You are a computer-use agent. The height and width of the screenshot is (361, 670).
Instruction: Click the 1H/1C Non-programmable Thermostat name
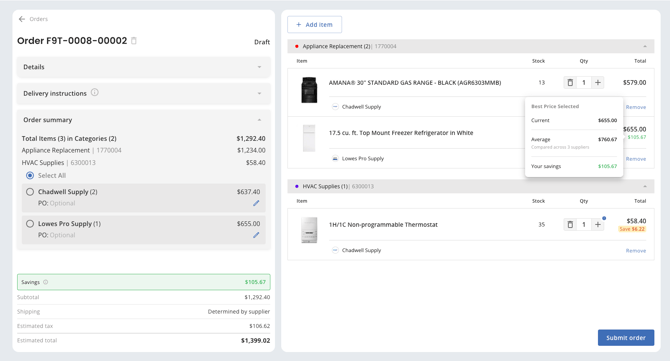point(383,225)
